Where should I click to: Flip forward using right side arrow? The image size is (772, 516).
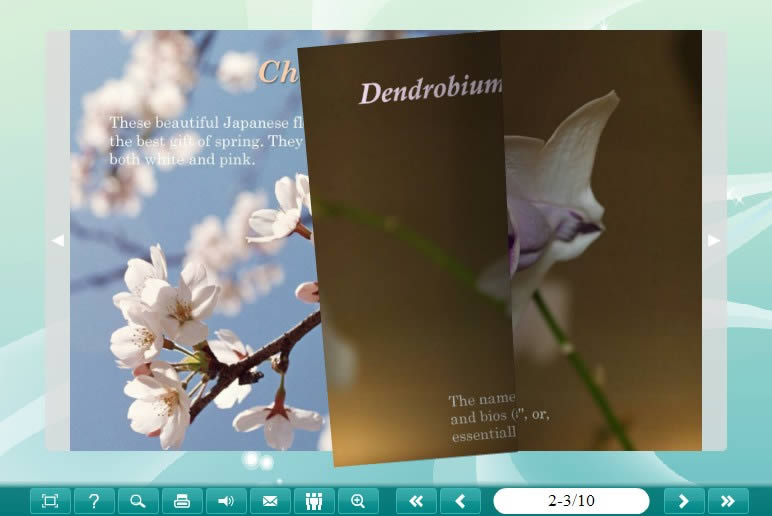click(714, 240)
